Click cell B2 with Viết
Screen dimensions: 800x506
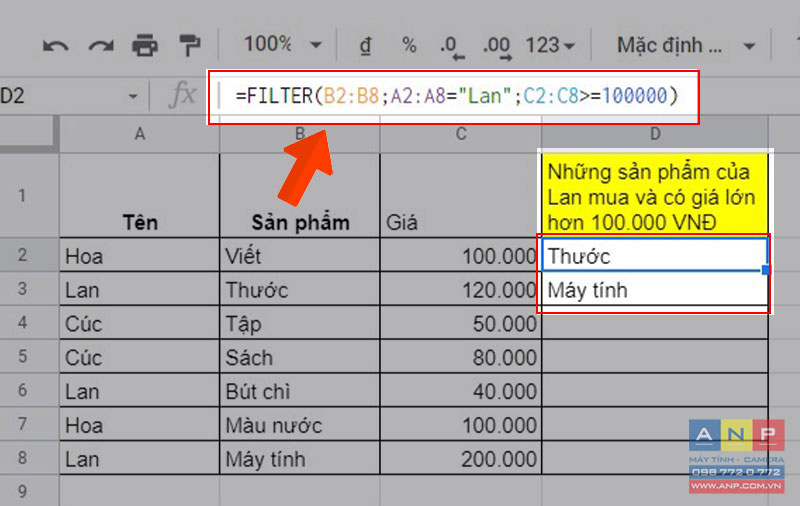tap(300, 255)
